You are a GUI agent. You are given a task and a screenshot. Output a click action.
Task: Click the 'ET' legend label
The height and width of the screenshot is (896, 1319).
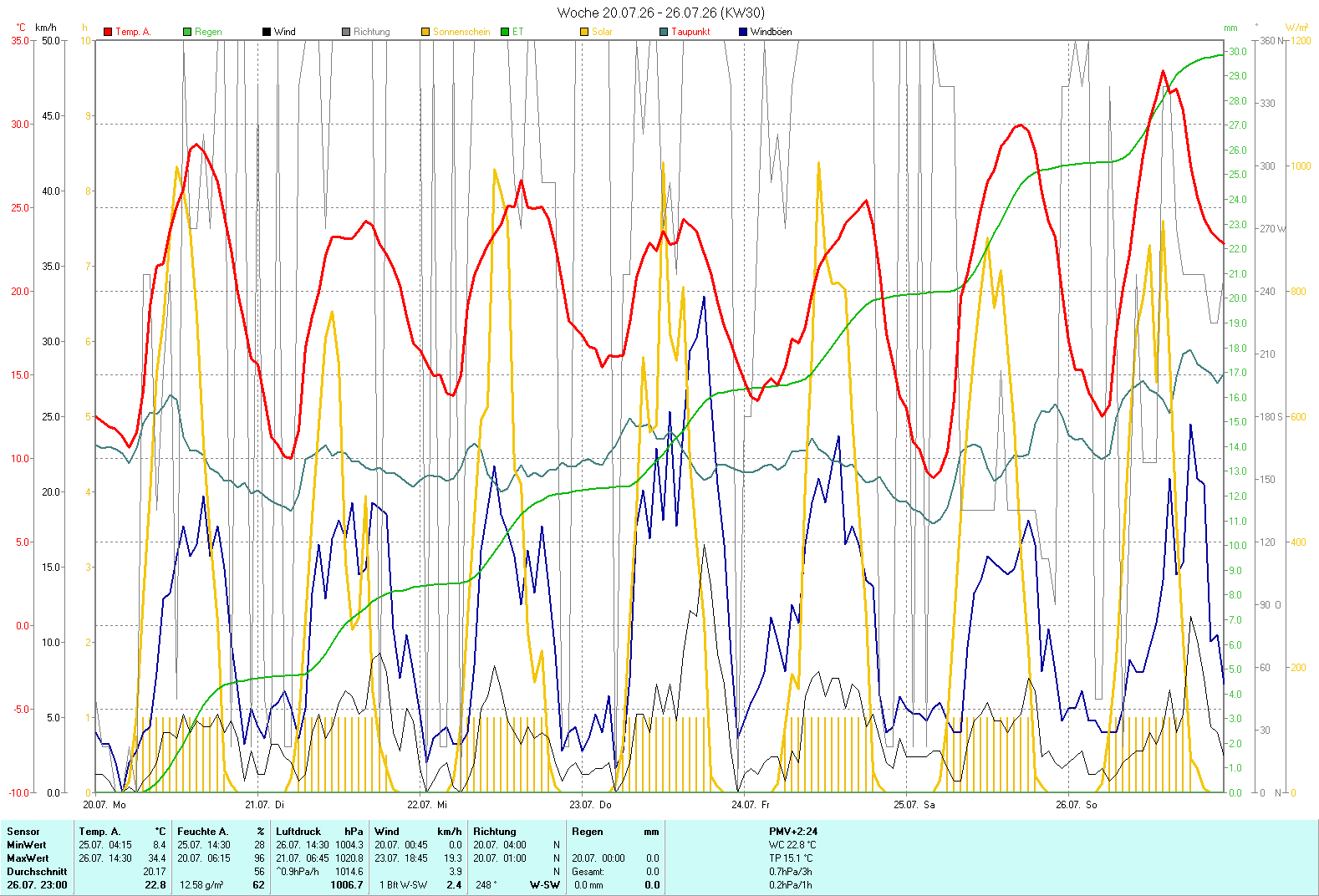(x=517, y=32)
